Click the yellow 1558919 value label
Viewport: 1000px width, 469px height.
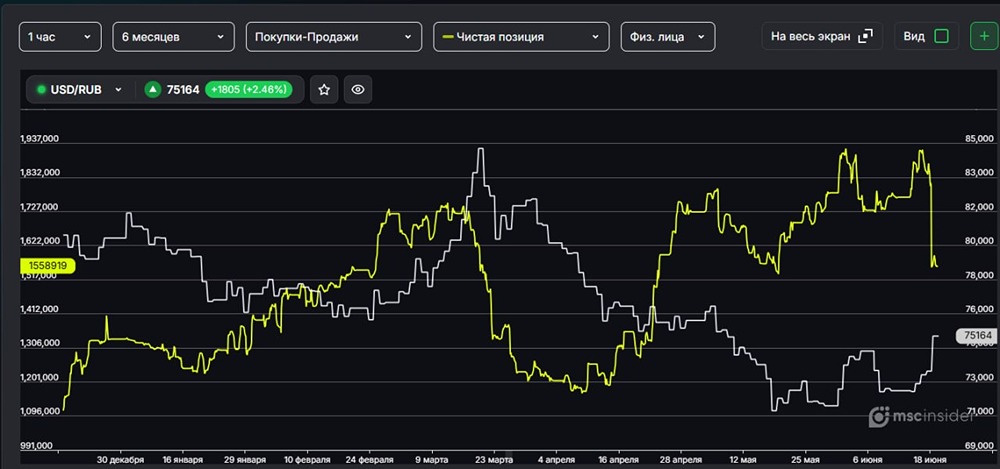48,265
